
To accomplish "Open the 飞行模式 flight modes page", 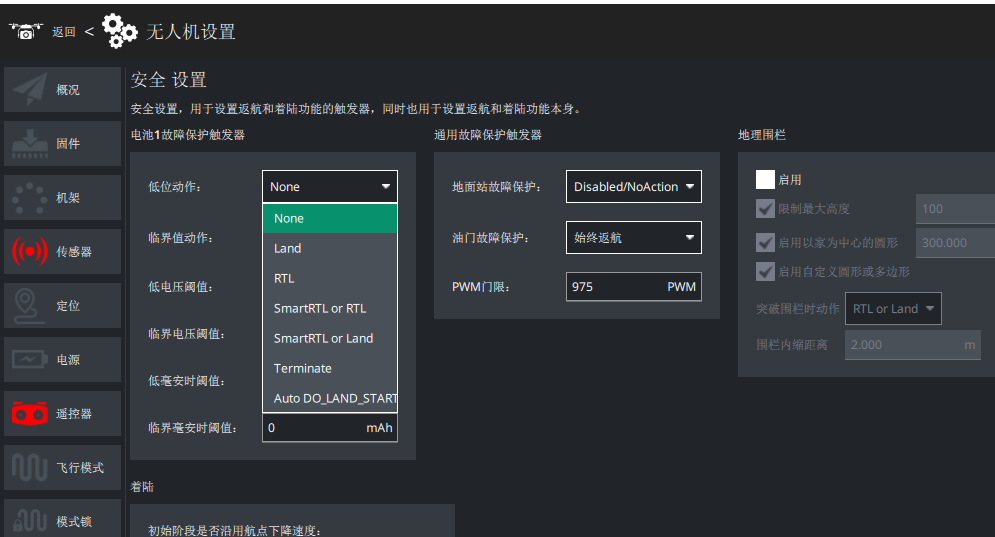I will [62, 468].
